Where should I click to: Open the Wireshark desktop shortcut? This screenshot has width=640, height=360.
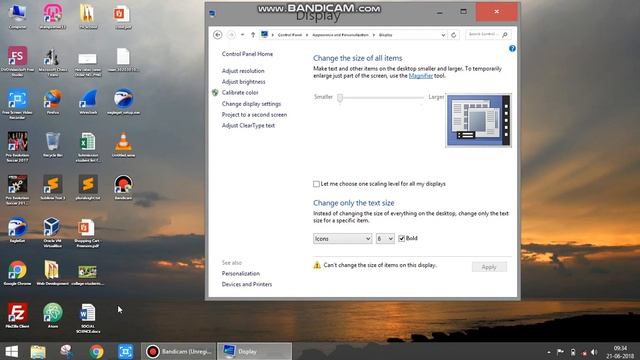[88, 102]
